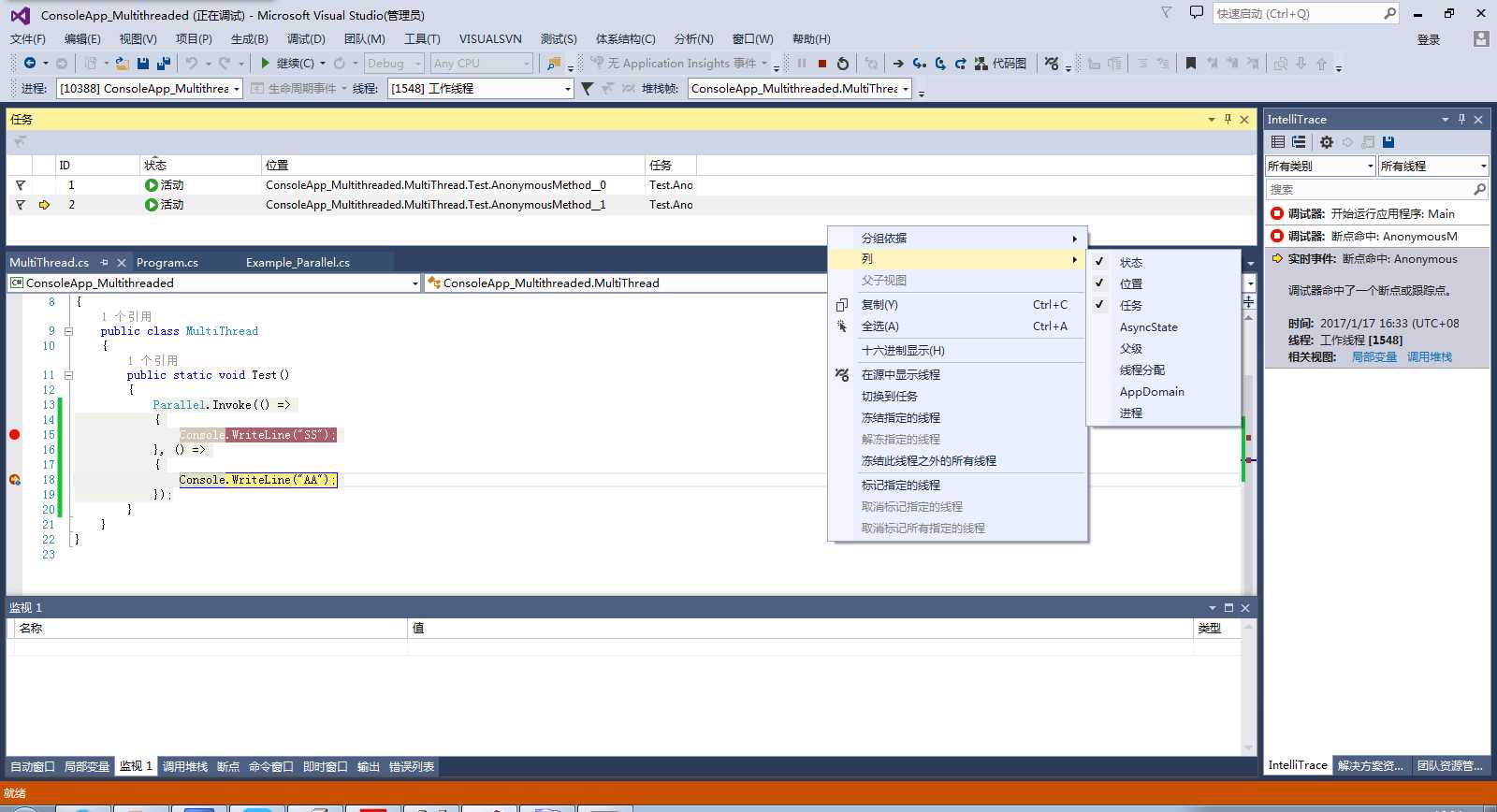
Task: Click the find-in-files icon next to Any CPU
Action: pos(554,64)
